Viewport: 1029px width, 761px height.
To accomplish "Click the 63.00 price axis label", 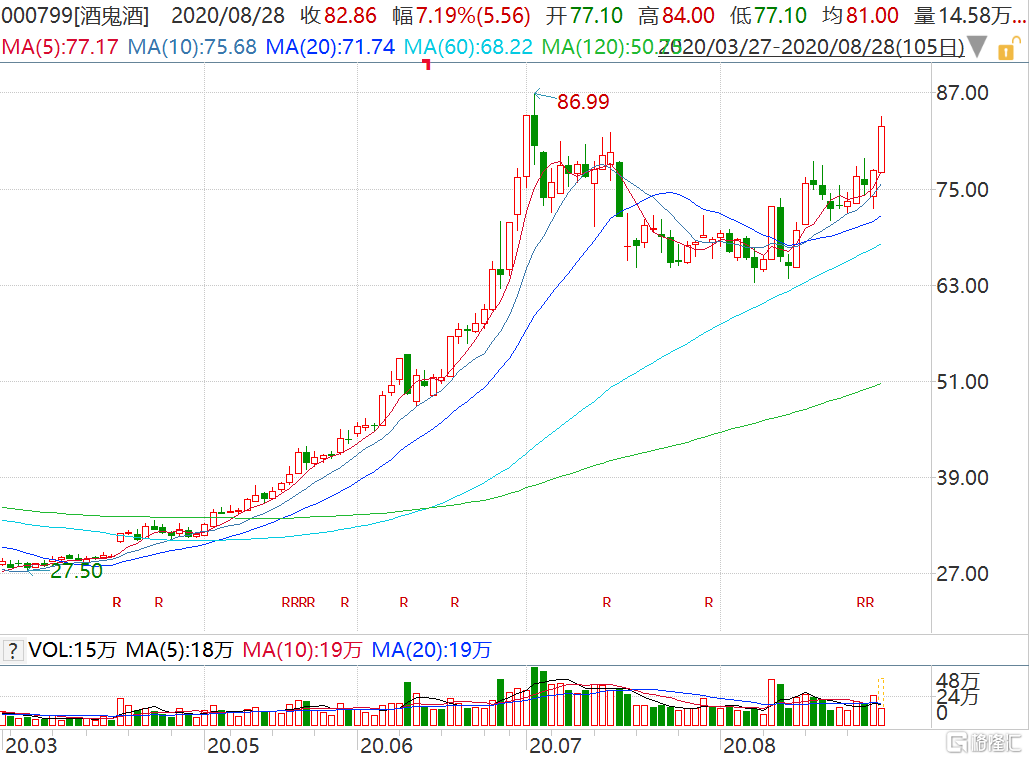I will [x=962, y=286].
